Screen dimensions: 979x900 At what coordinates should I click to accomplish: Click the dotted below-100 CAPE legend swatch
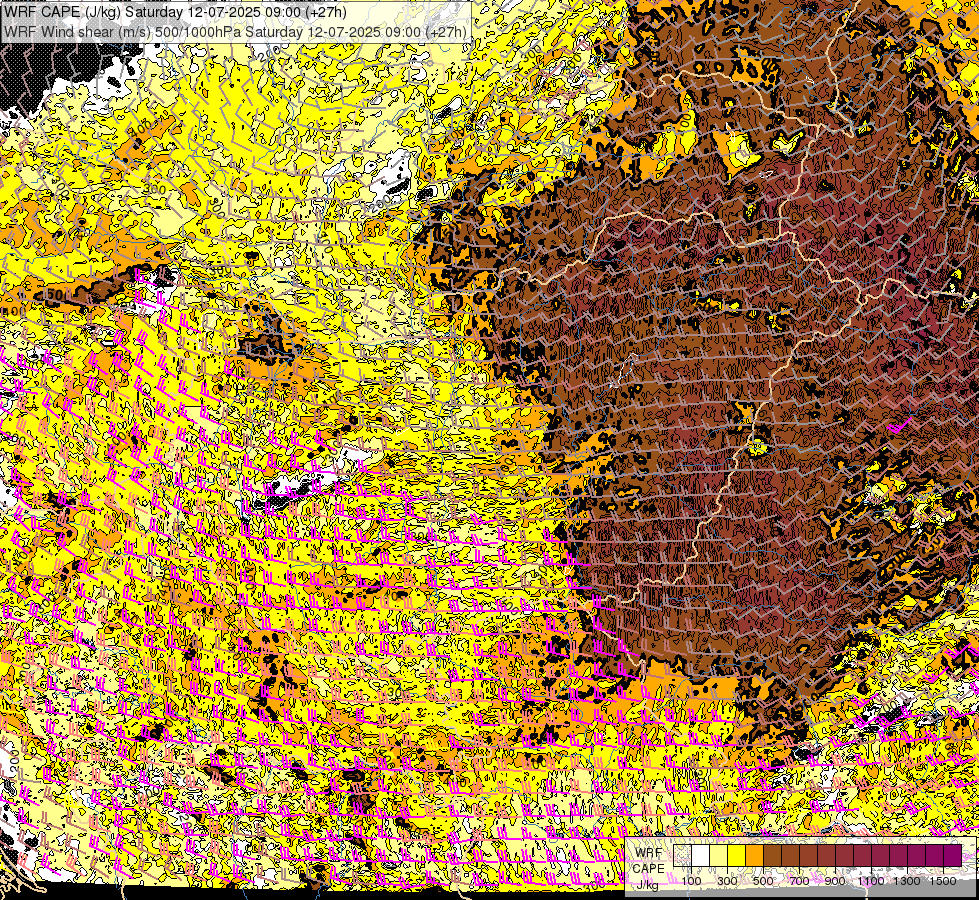point(682,856)
